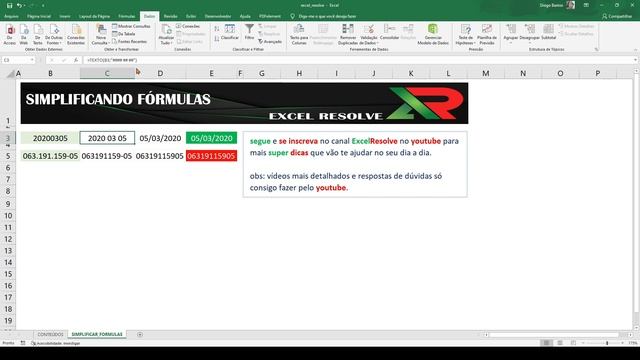Open Existing Connections
The width and height of the screenshot is (640, 360).
[x=76, y=35]
